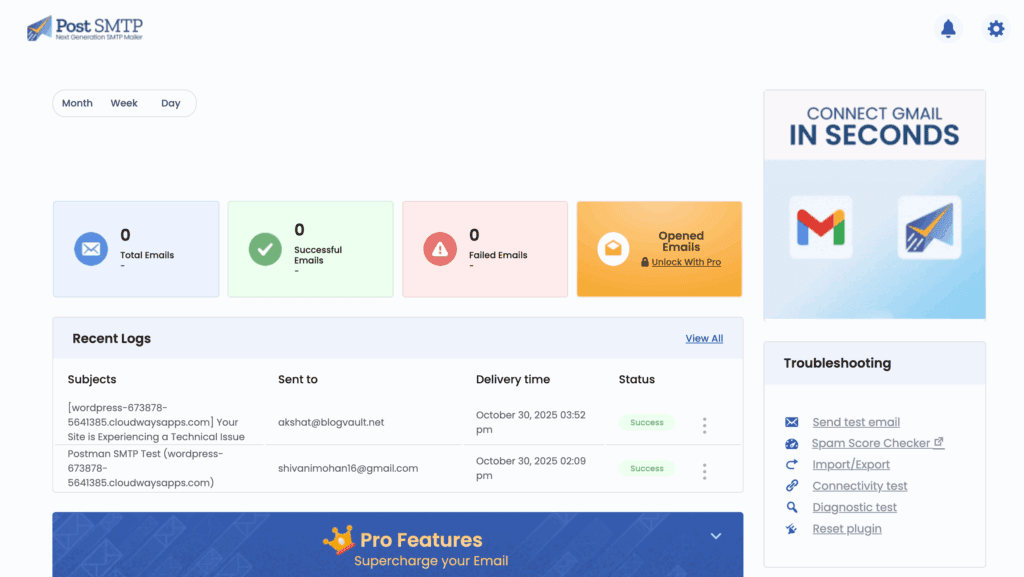Open View All recent logs
Viewport: 1024px width, 577px height.
click(704, 338)
